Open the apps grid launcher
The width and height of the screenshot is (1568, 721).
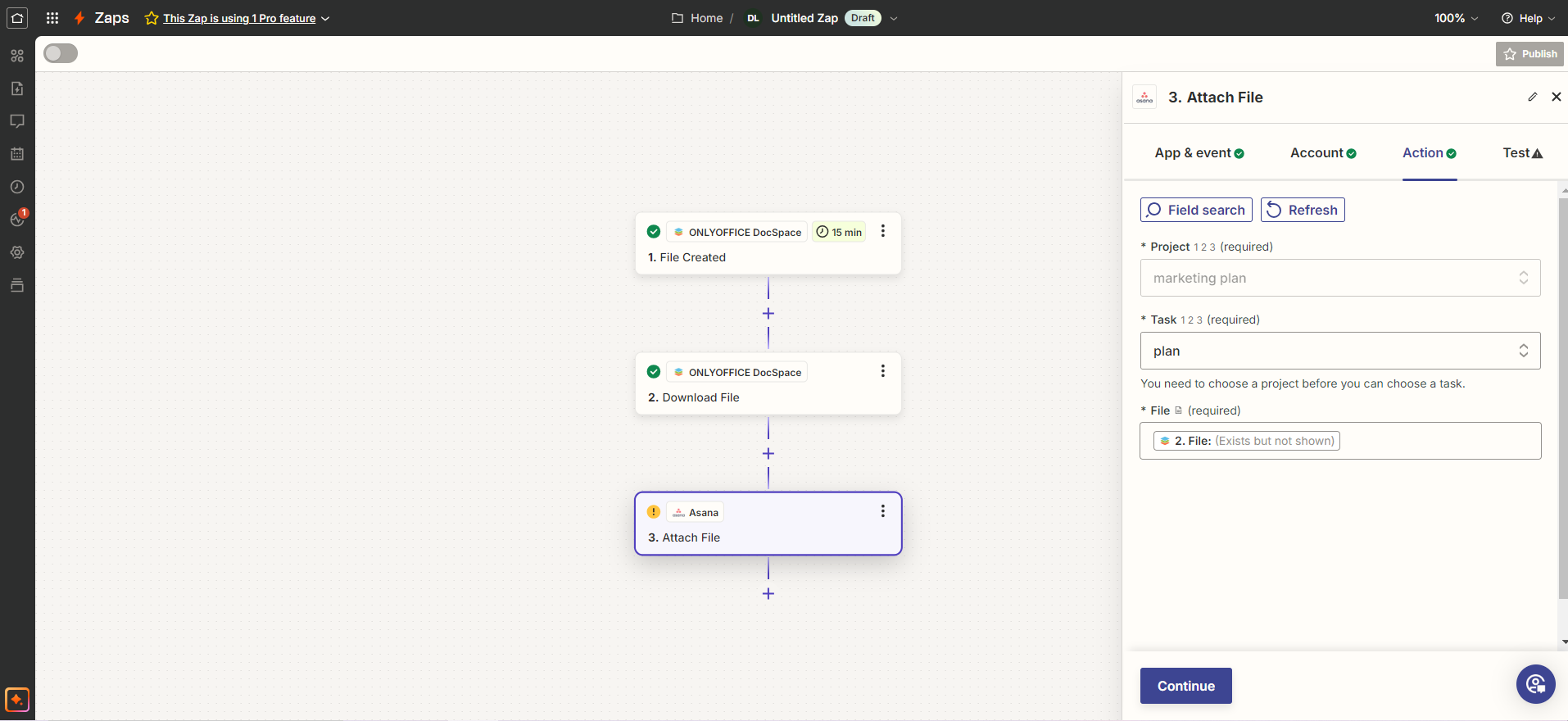pos(52,18)
